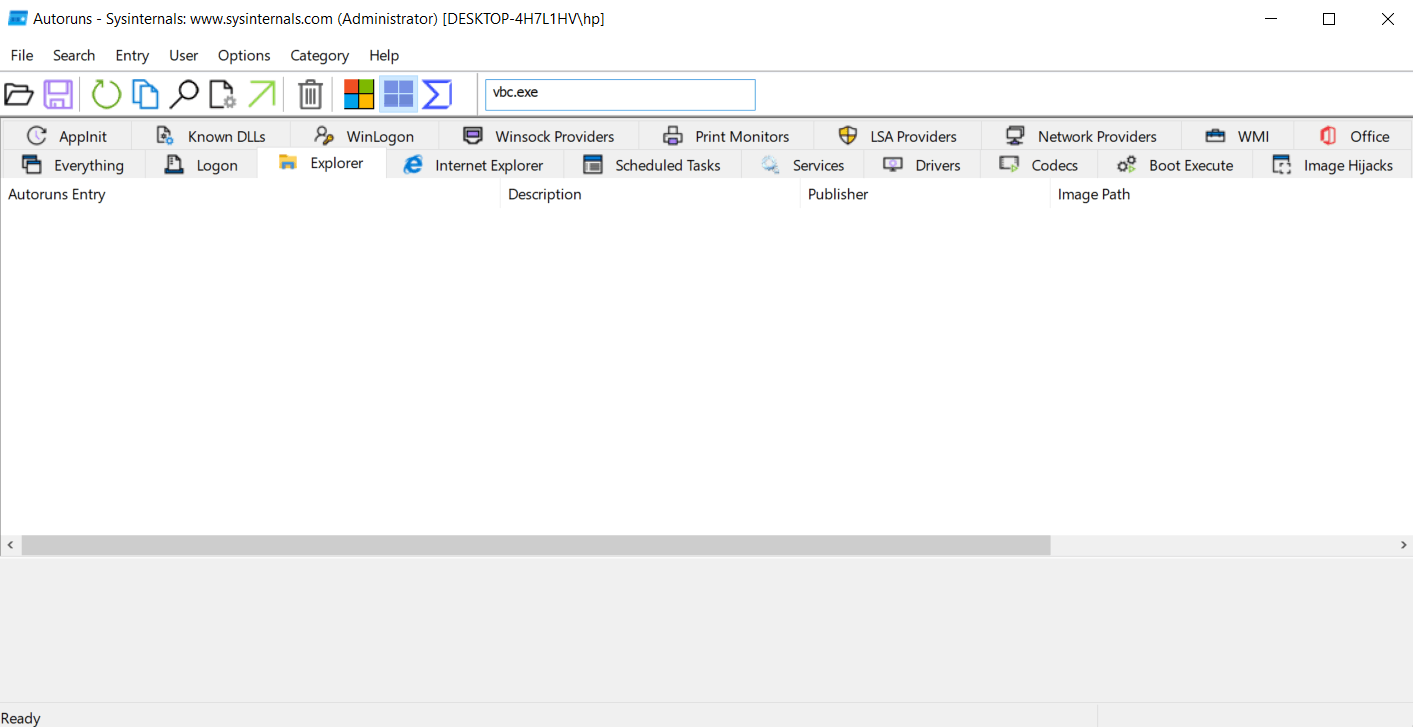Open the Category menu

320,55
